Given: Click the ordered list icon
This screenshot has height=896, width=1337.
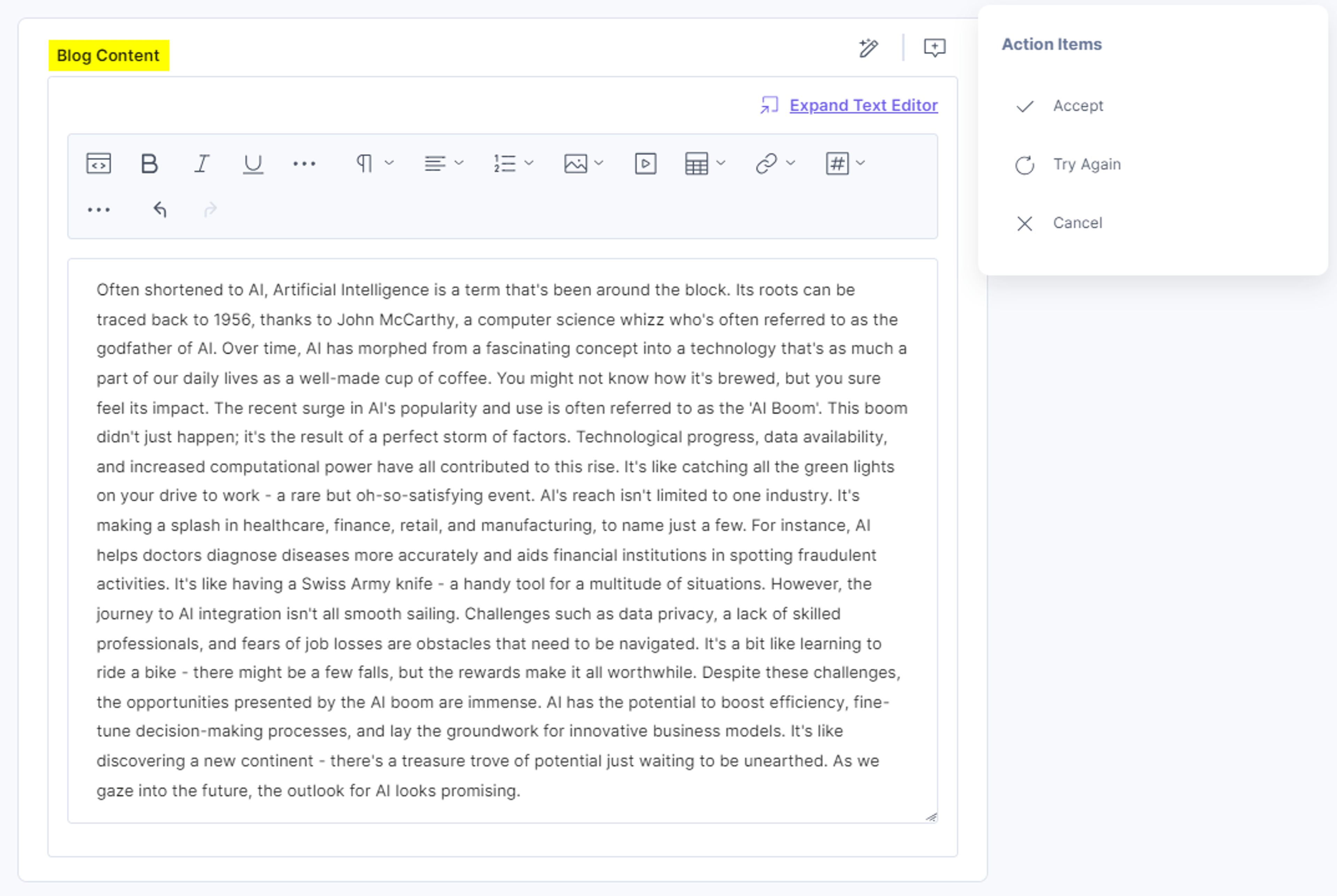Looking at the screenshot, I should 505,163.
